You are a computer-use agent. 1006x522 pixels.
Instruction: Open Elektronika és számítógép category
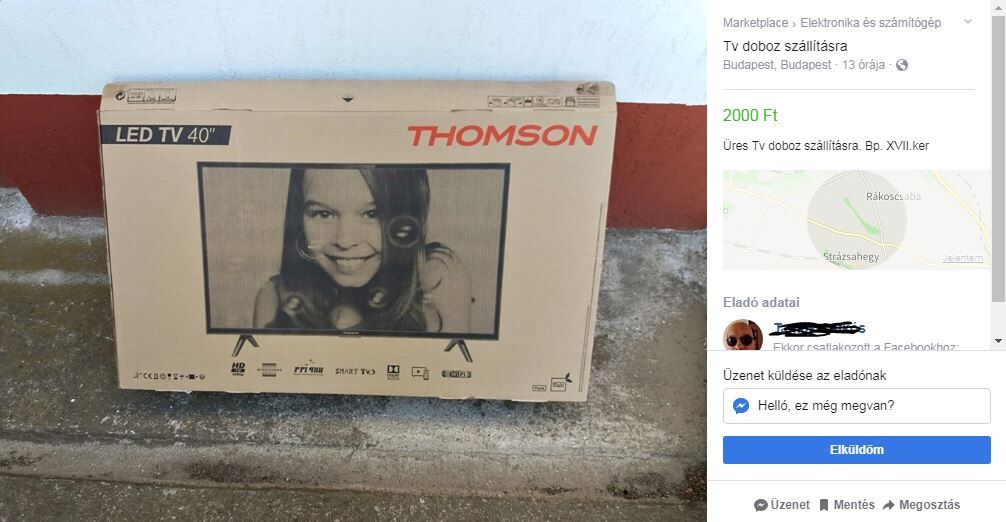871,22
